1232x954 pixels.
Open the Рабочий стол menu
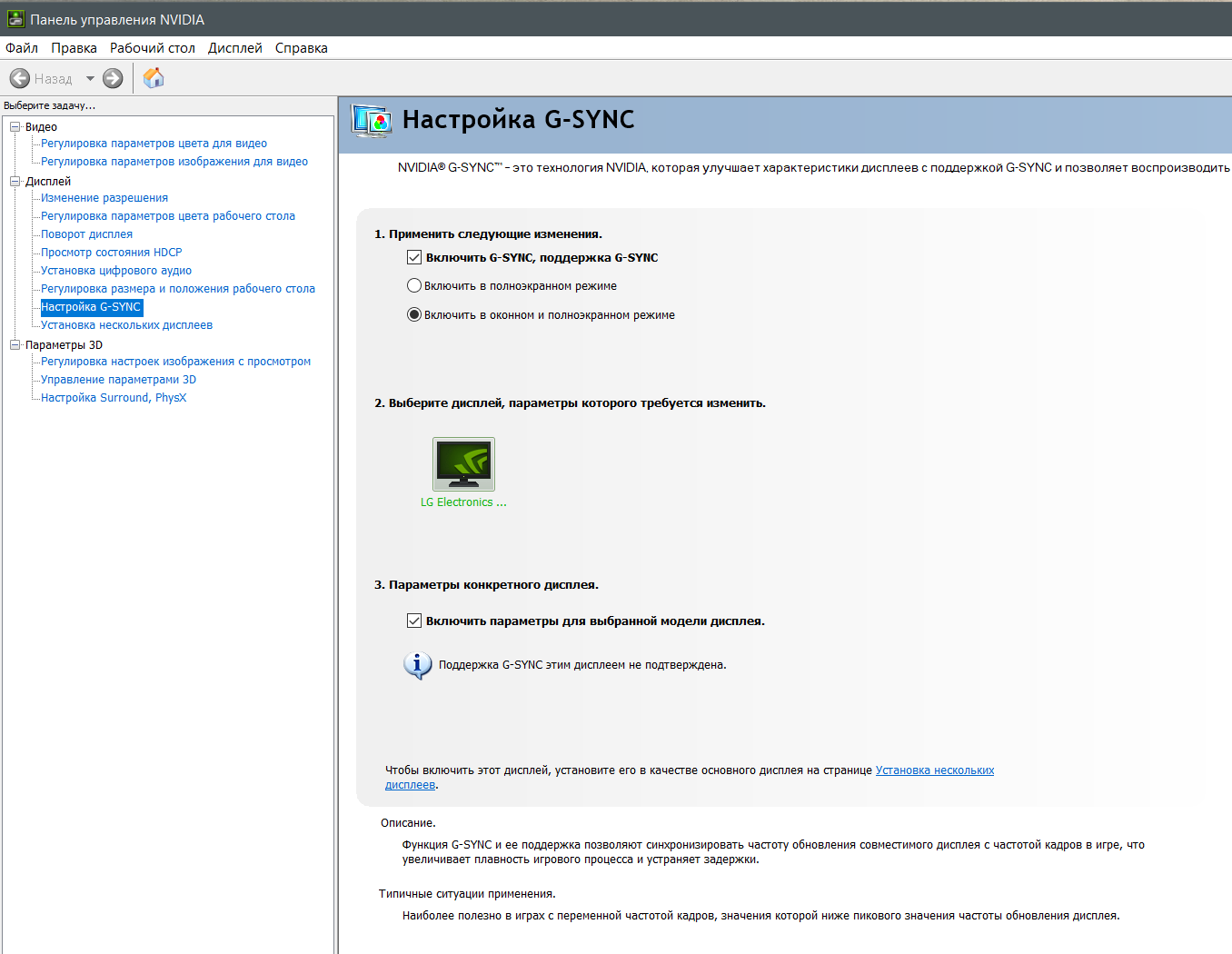pos(153,48)
